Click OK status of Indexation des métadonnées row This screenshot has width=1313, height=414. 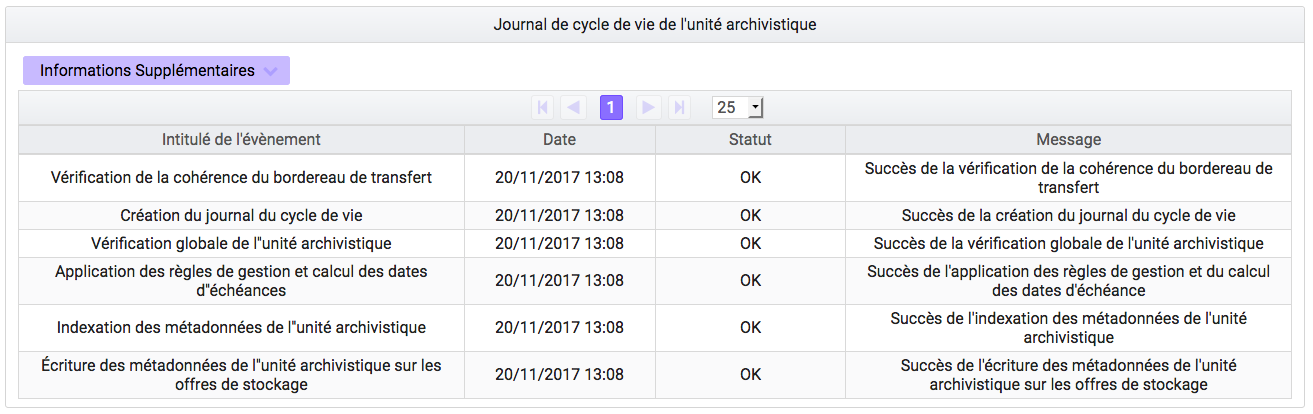(750, 328)
